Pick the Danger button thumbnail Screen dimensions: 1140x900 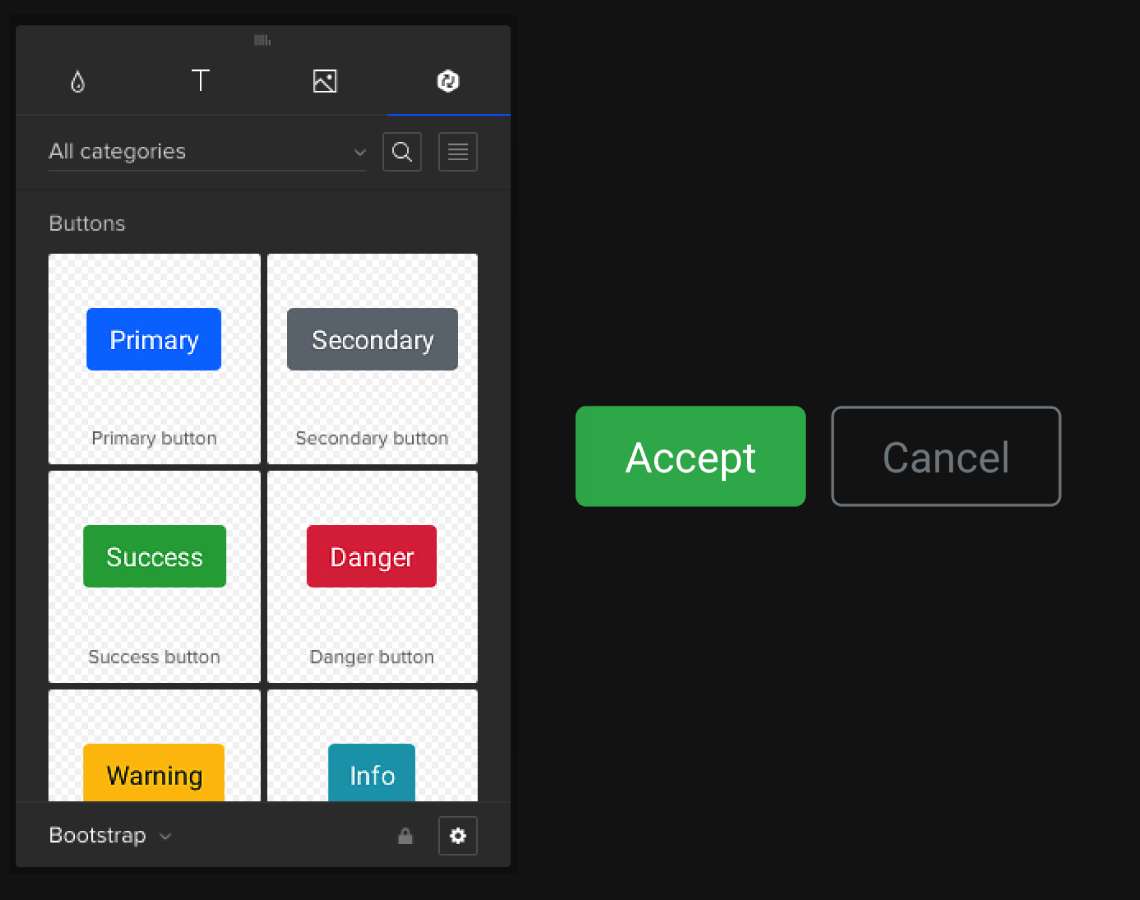coord(372,577)
